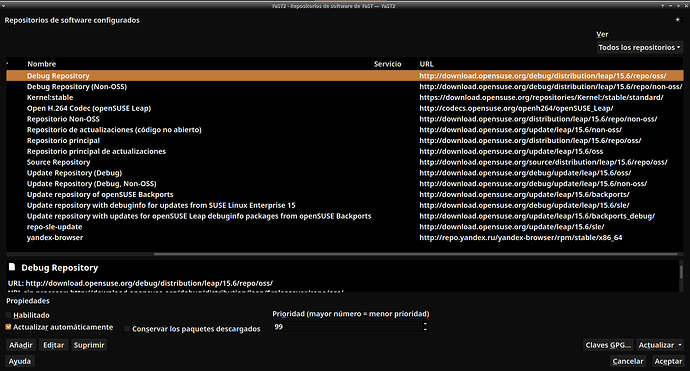Sort by the URL column header
690x371 pixels.
[x=551, y=64]
